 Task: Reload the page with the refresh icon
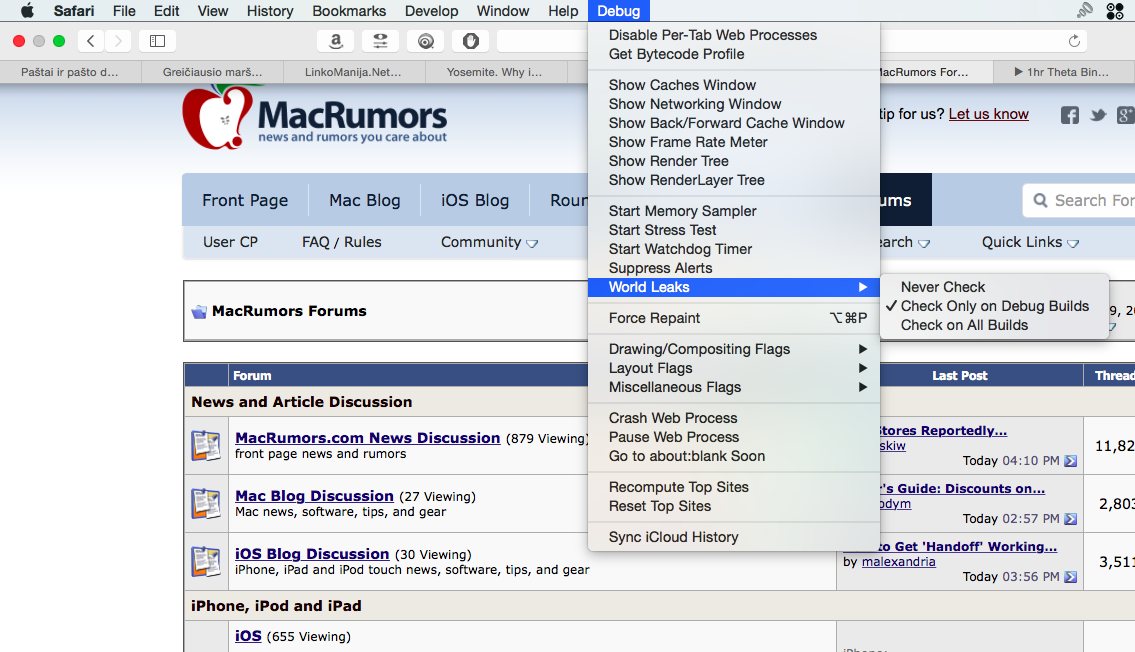coord(1074,41)
